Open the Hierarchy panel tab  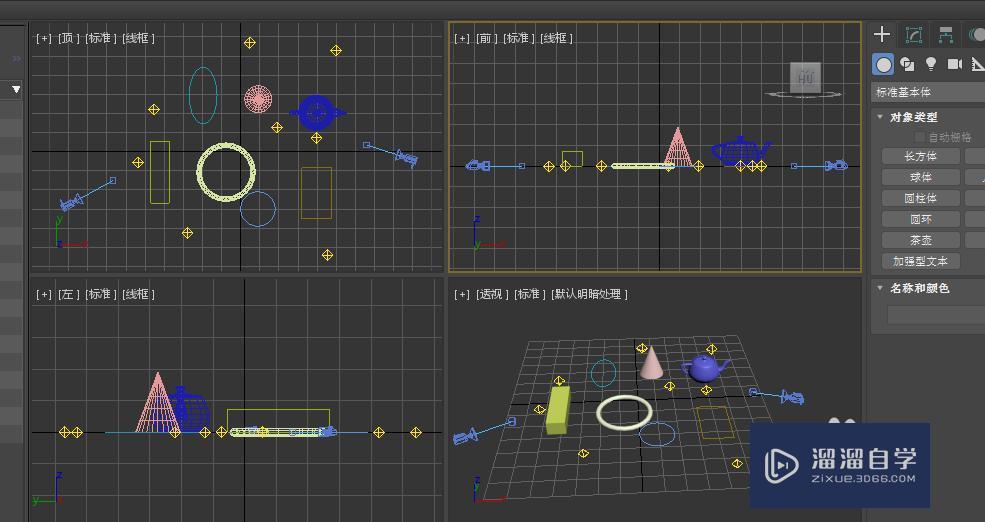pyautogui.click(x=945, y=35)
